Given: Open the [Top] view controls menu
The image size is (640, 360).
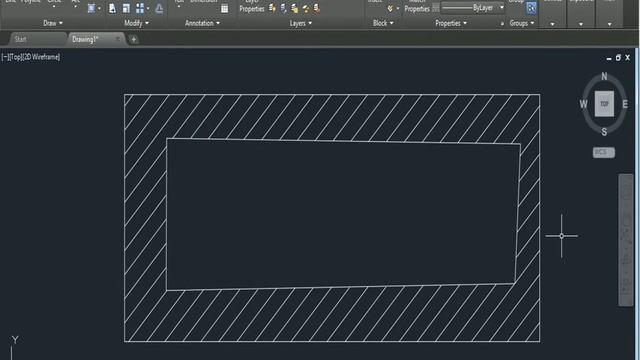Looking at the screenshot, I should pyautogui.click(x=15, y=57).
